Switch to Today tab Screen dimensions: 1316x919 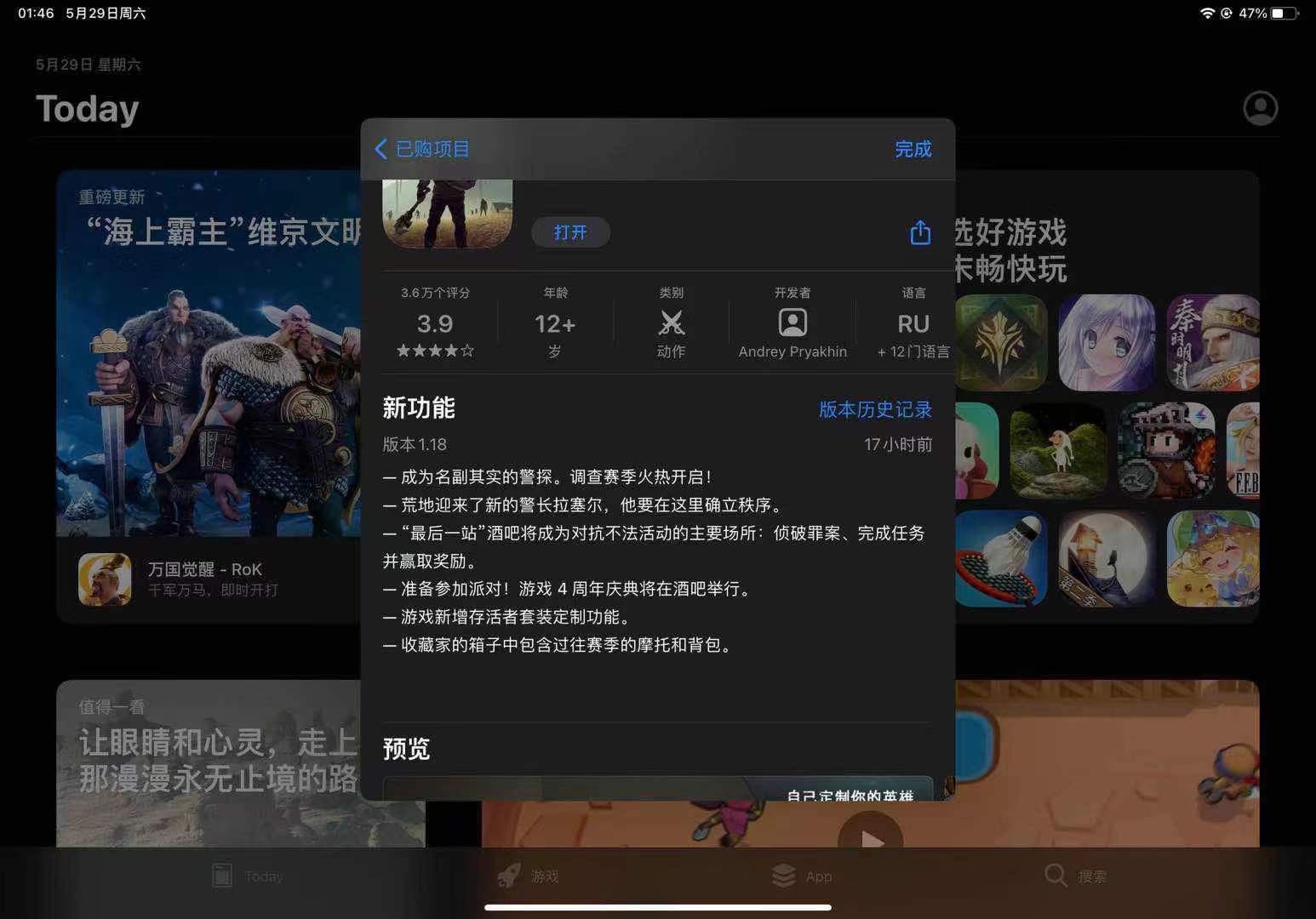[x=247, y=876]
